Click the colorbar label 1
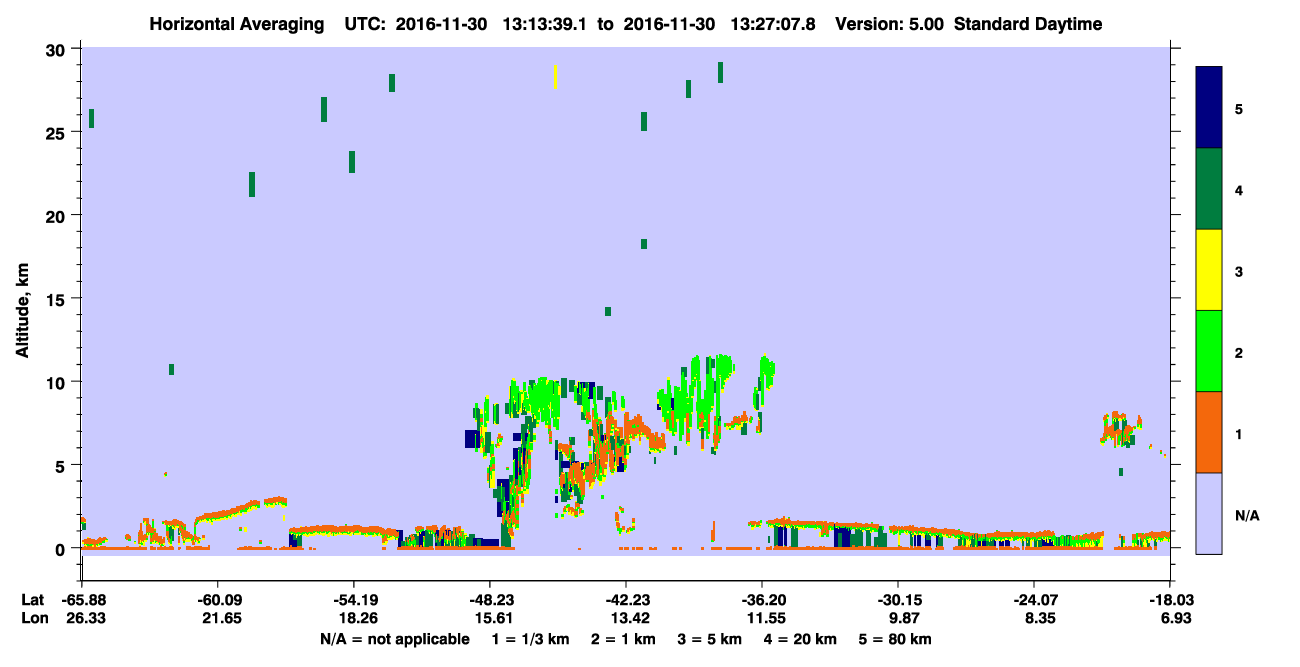The image size is (1300, 667). tap(1239, 434)
